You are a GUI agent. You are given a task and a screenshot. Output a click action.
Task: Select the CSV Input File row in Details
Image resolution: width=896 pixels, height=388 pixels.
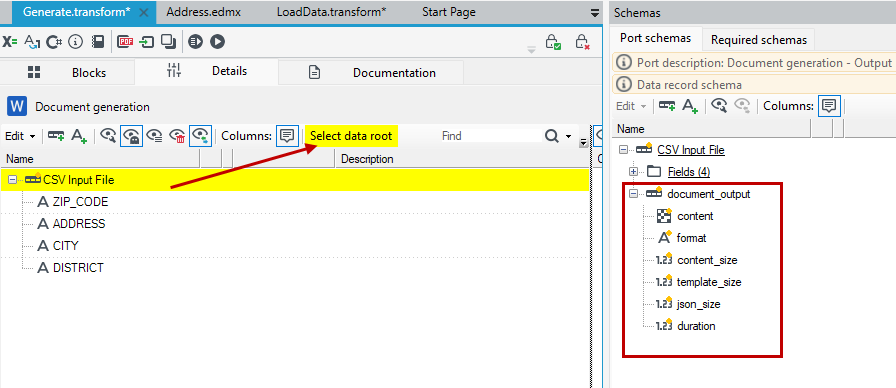click(294, 180)
